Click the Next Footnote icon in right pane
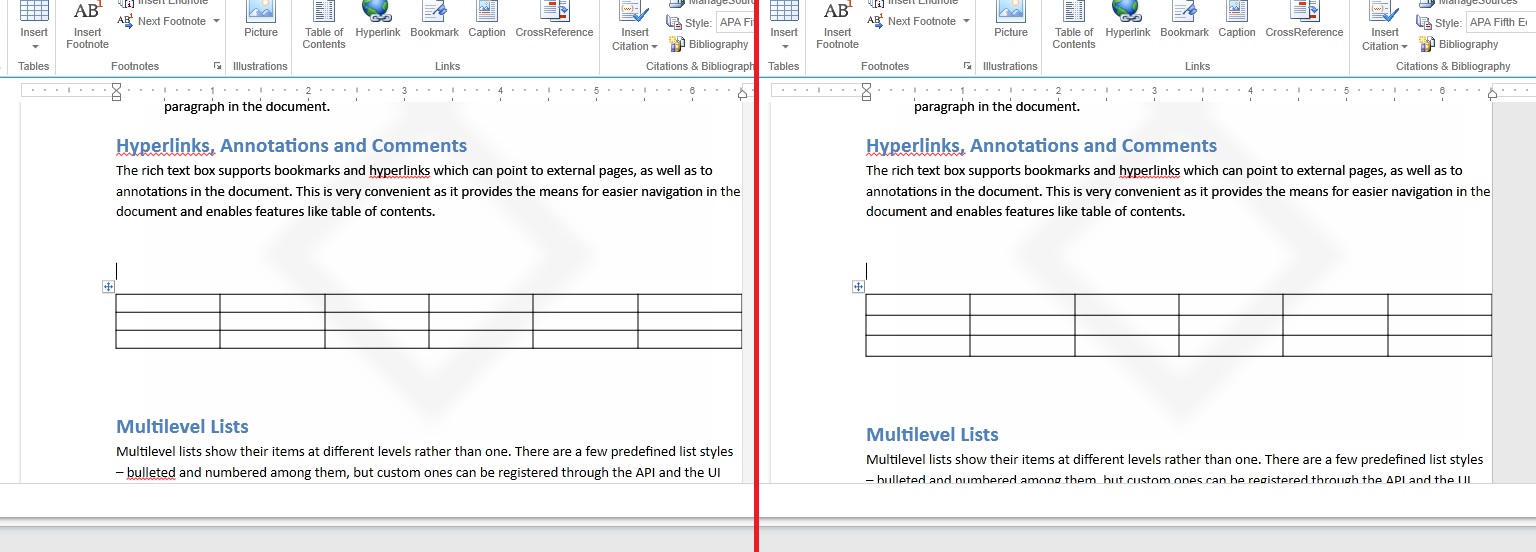Image resolution: width=1536 pixels, height=552 pixels. (875, 20)
